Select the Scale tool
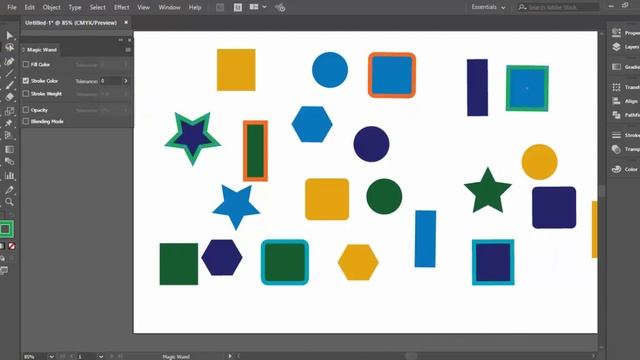640x360 pixels. [x=9, y=111]
